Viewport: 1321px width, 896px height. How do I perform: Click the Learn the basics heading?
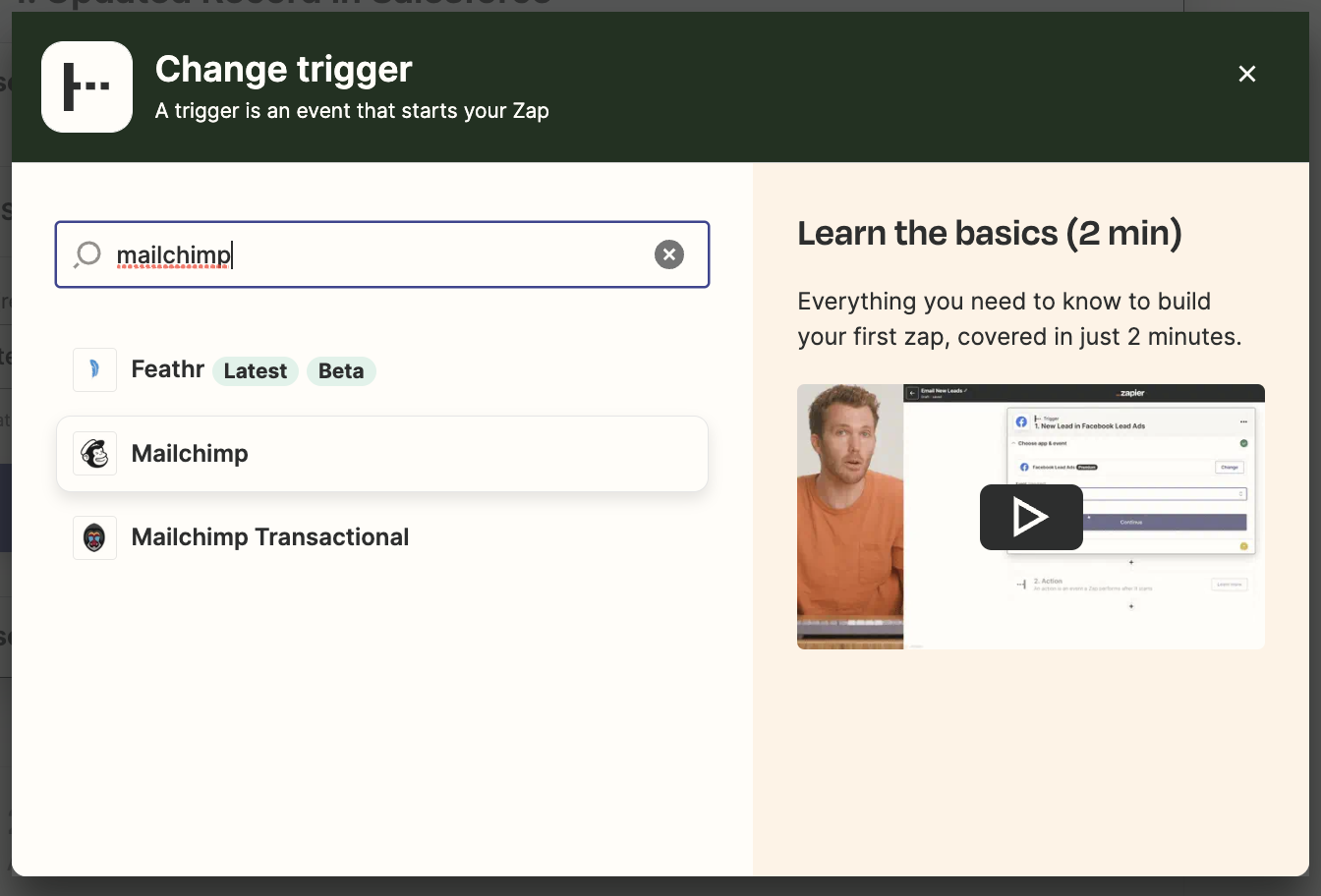990,234
